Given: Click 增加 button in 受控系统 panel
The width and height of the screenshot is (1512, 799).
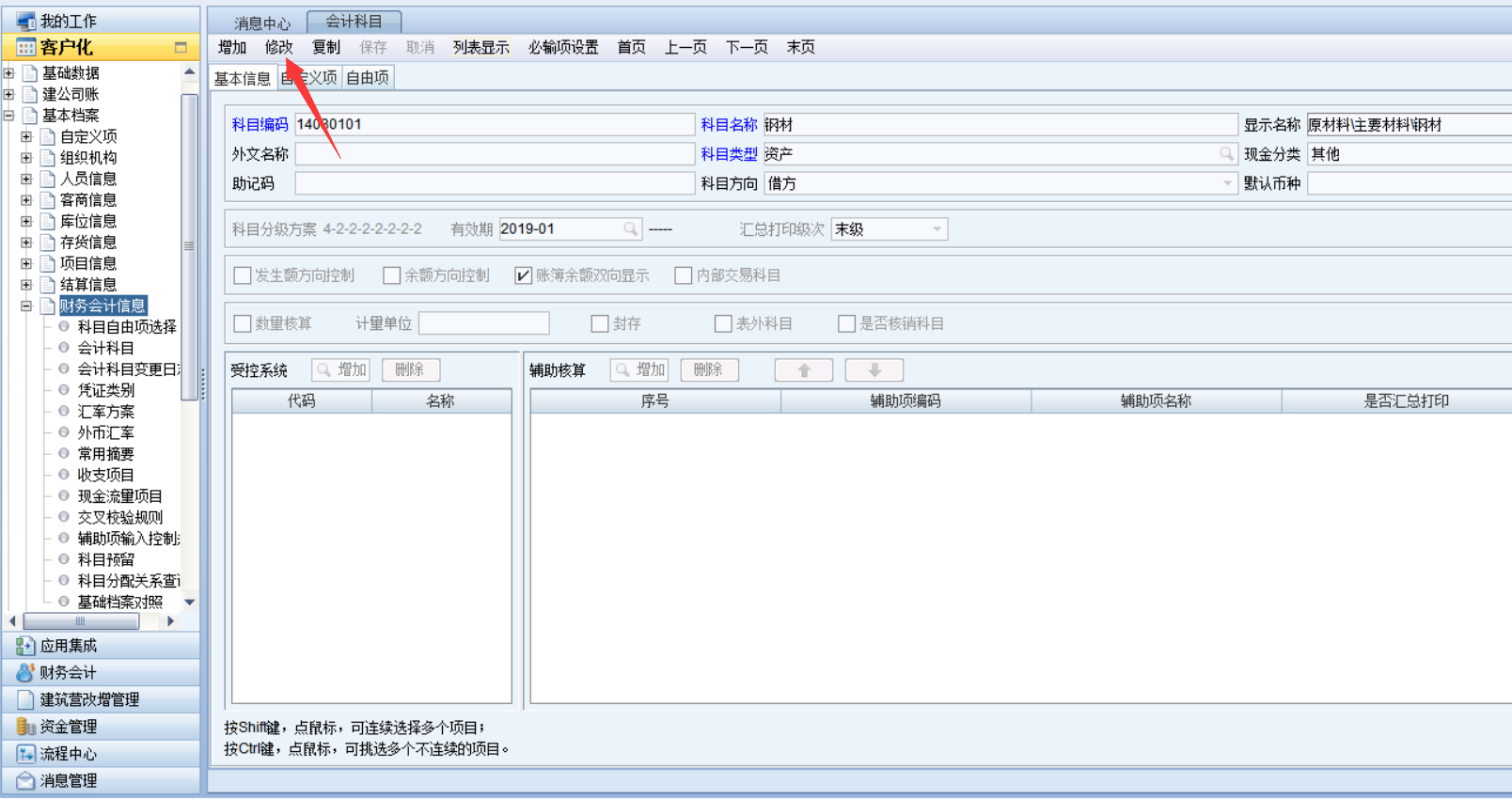Looking at the screenshot, I should pyautogui.click(x=341, y=370).
